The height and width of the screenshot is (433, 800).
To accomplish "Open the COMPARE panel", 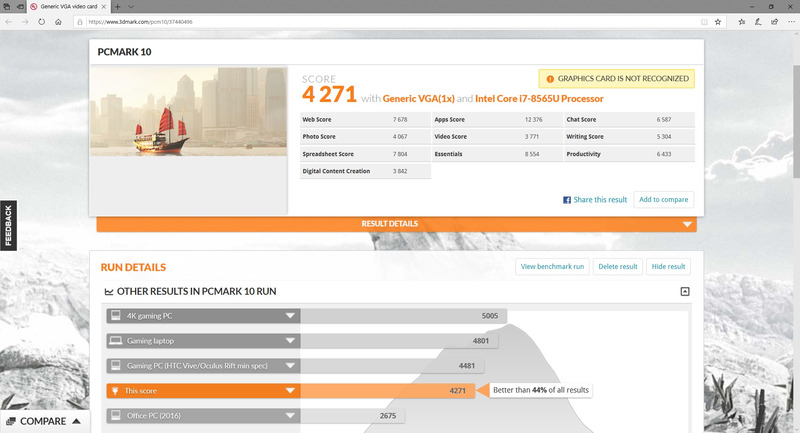I will [45, 421].
